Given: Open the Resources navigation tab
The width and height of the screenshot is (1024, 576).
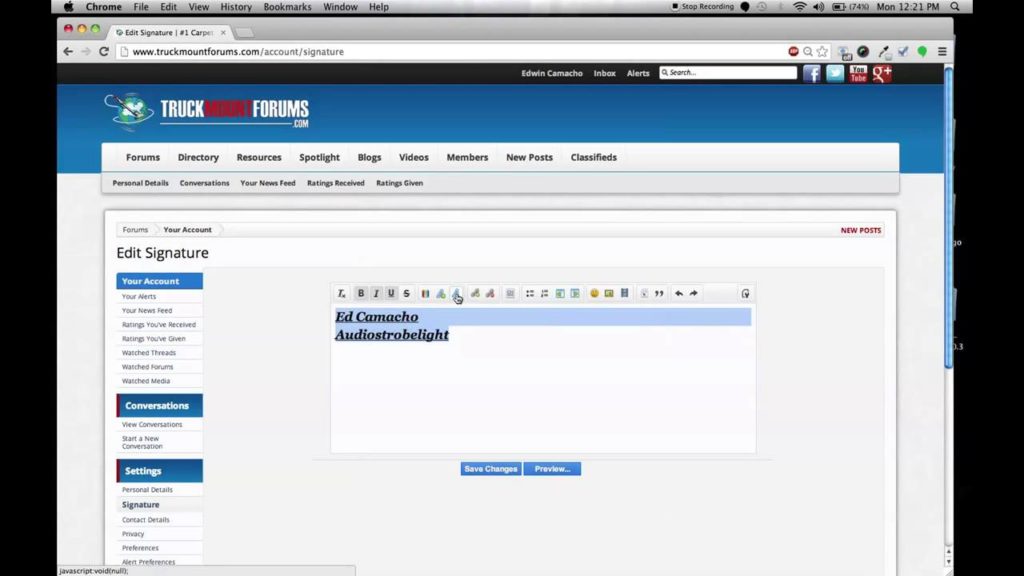Looking at the screenshot, I should tap(259, 157).
